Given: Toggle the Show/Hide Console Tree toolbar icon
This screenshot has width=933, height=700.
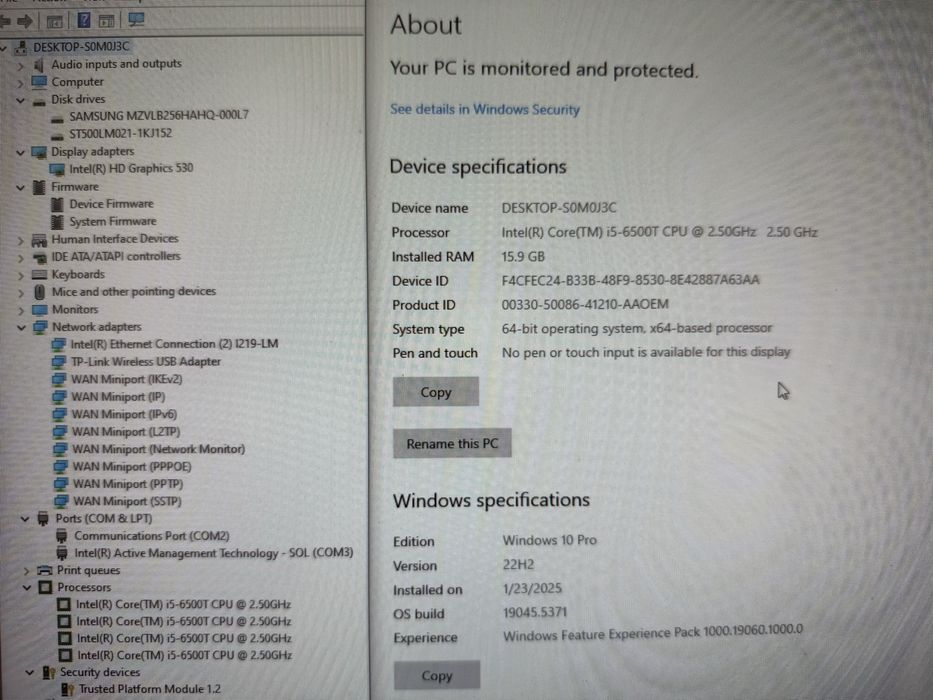Looking at the screenshot, I should [55, 22].
